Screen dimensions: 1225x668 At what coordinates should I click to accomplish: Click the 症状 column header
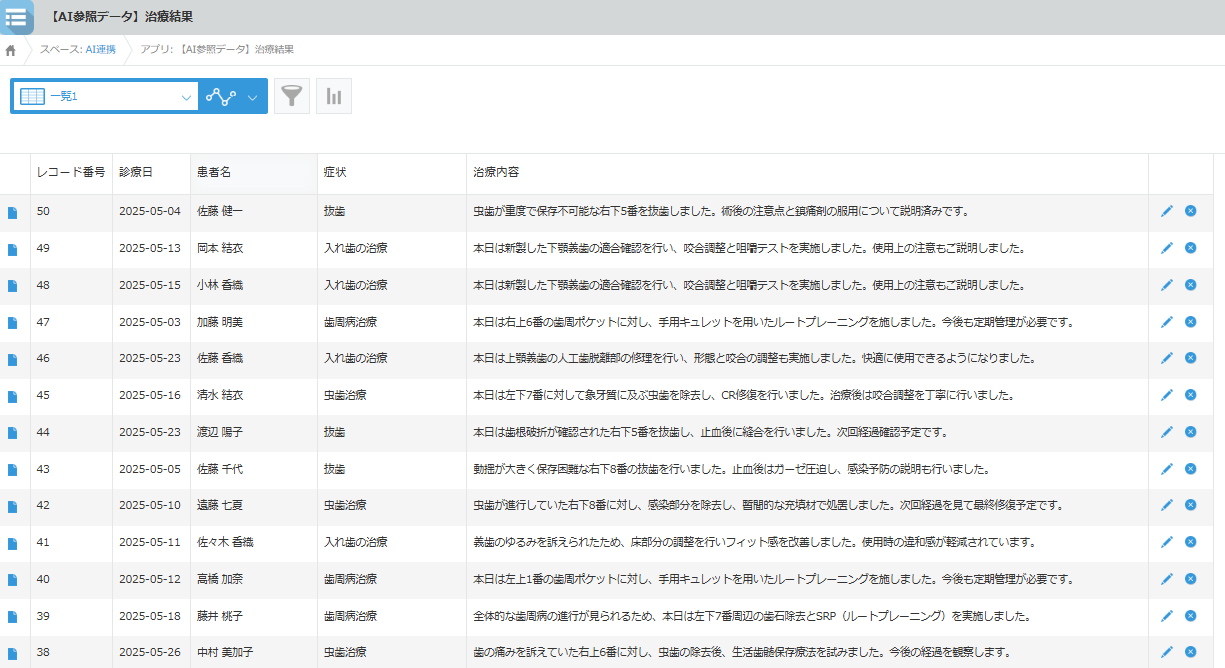point(335,173)
